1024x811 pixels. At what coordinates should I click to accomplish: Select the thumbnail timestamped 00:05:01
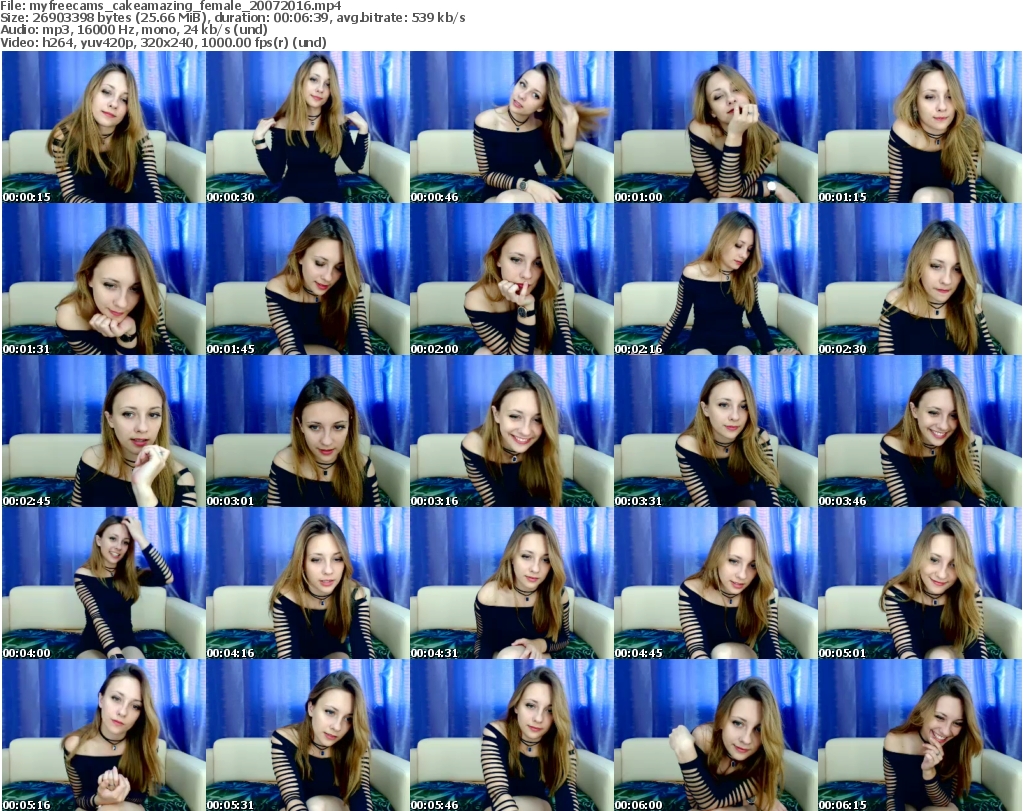920,583
